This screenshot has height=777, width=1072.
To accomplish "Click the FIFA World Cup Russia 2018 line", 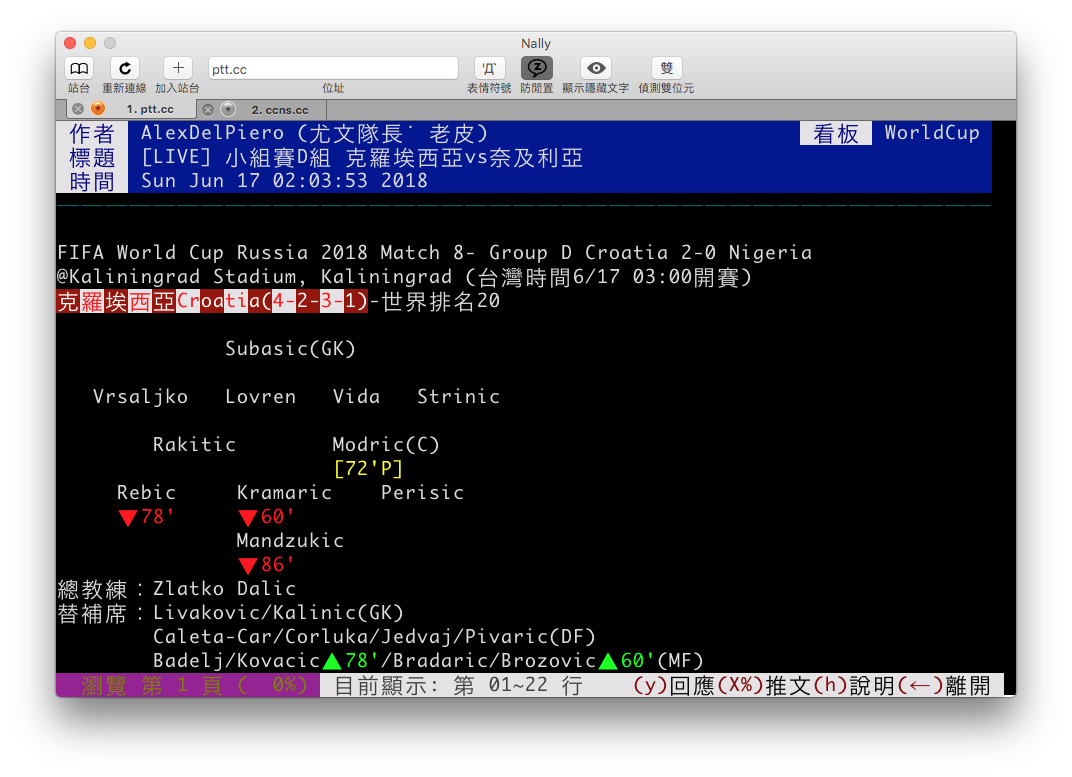I will coord(435,253).
